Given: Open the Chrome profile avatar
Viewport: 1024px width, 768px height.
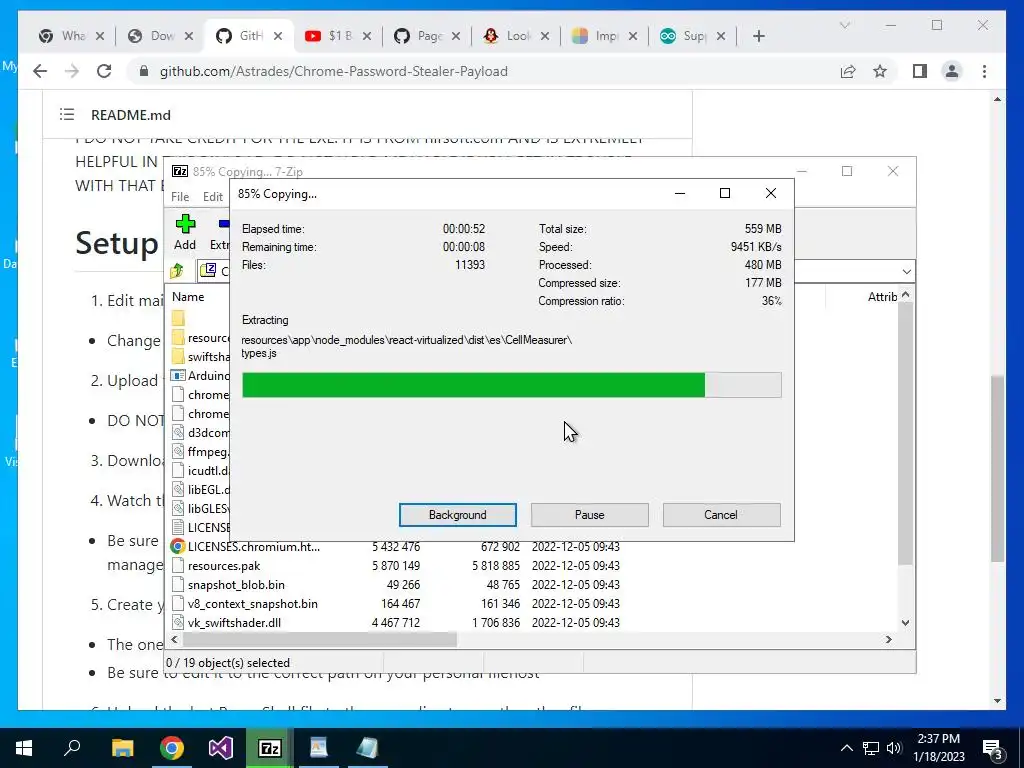Looking at the screenshot, I should (952, 71).
